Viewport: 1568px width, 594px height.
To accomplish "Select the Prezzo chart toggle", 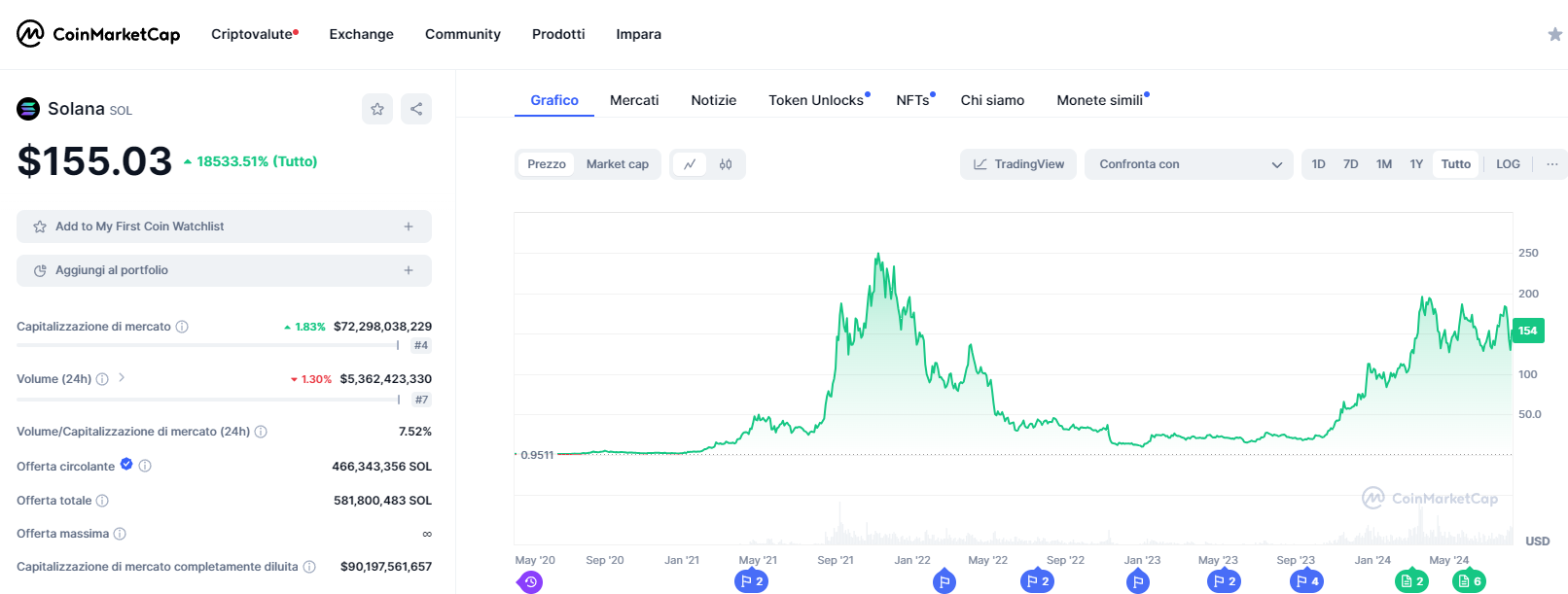I will click(x=547, y=164).
